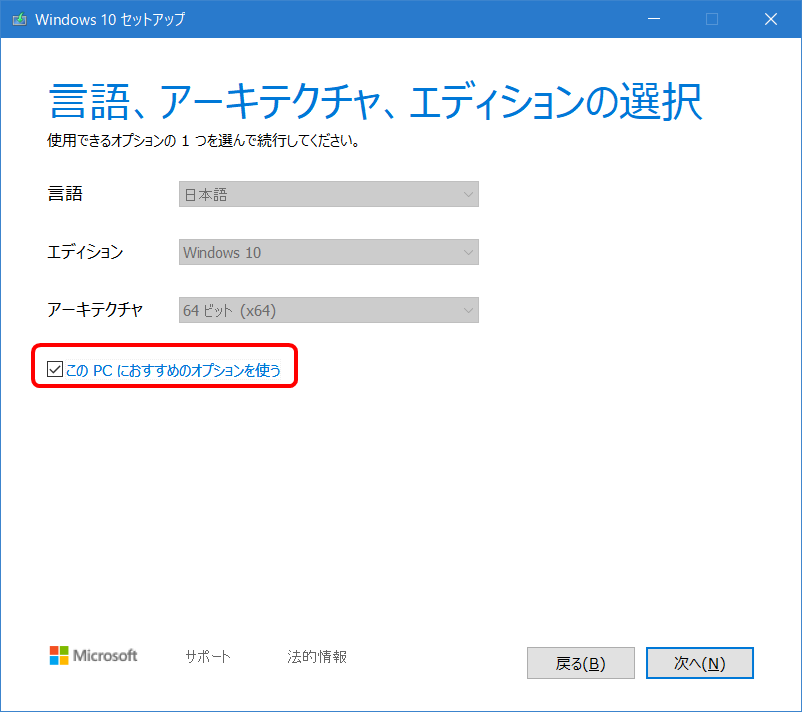Close the Windows 10 セットアップ window
Screen dimensions: 802x712
[771, 19]
